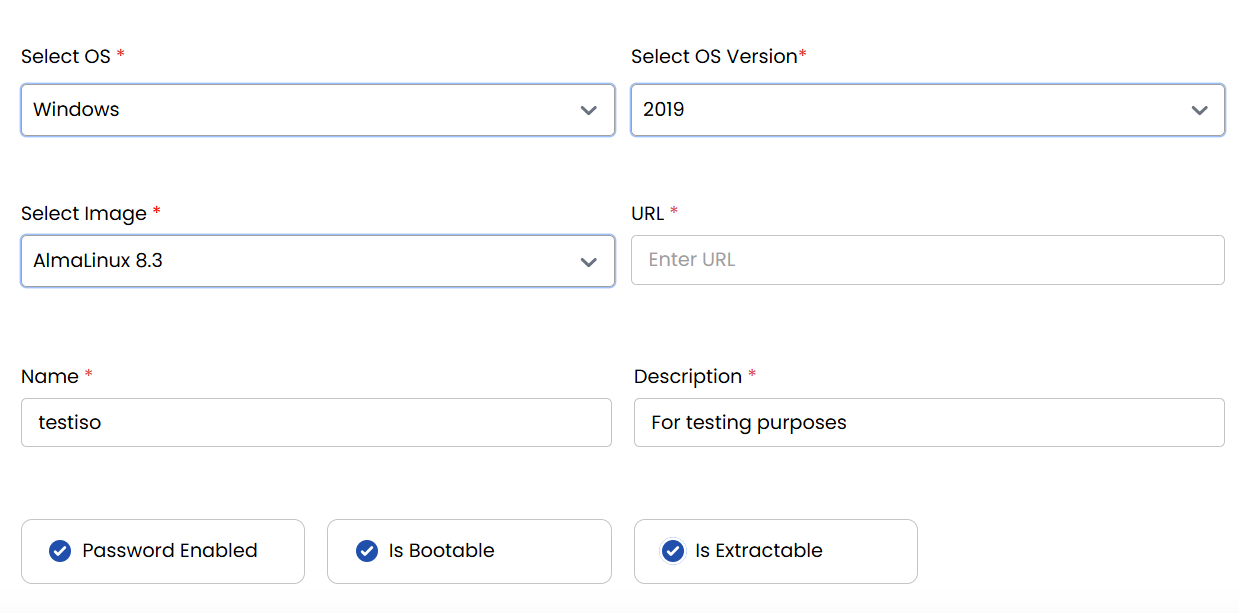Click the Is Bootable label text
Image resolution: width=1239 pixels, height=613 pixels.
coord(441,551)
